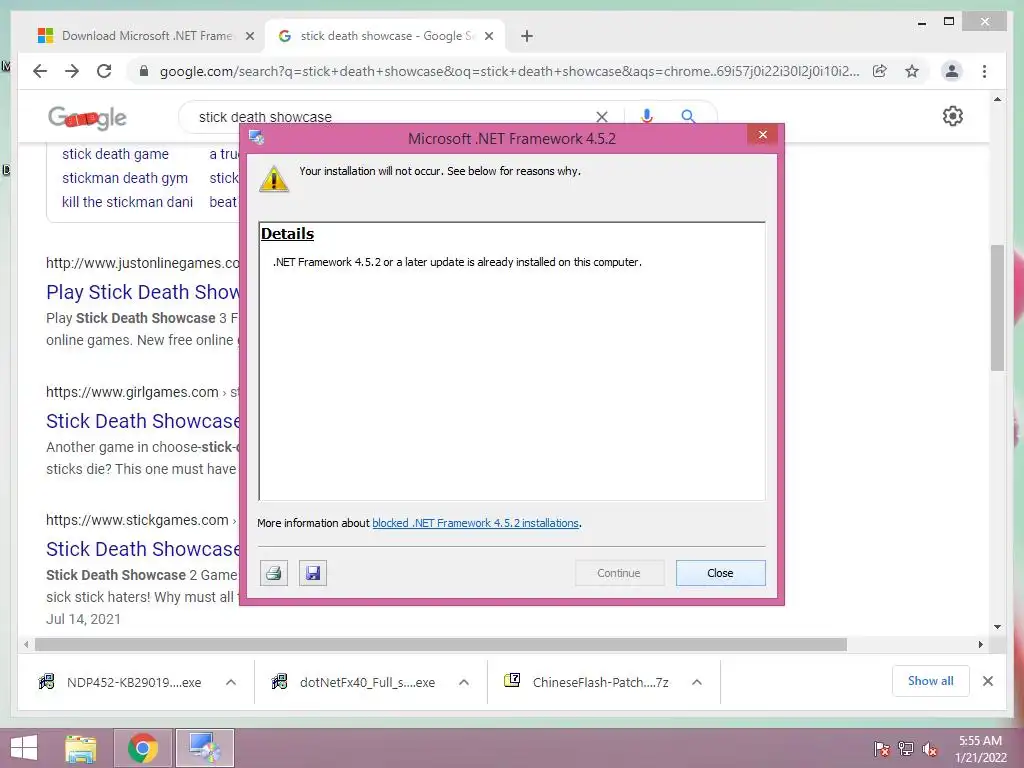Click the page horizontal scrollbar thumb
The image size is (1024, 768).
point(441,645)
